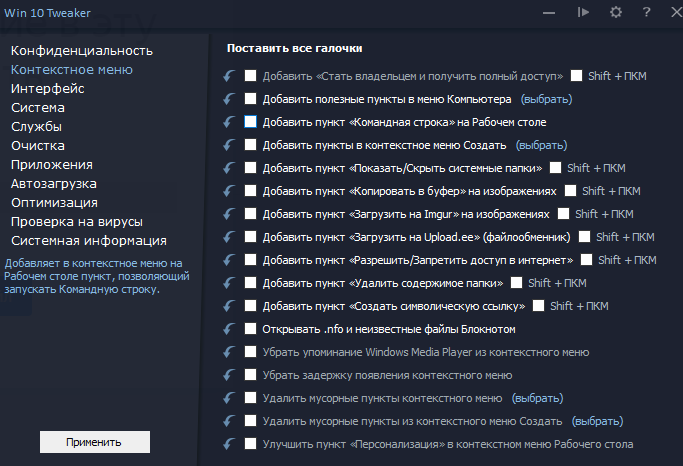Click undo arrow beside Windows Media Player option

[x=229, y=352]
